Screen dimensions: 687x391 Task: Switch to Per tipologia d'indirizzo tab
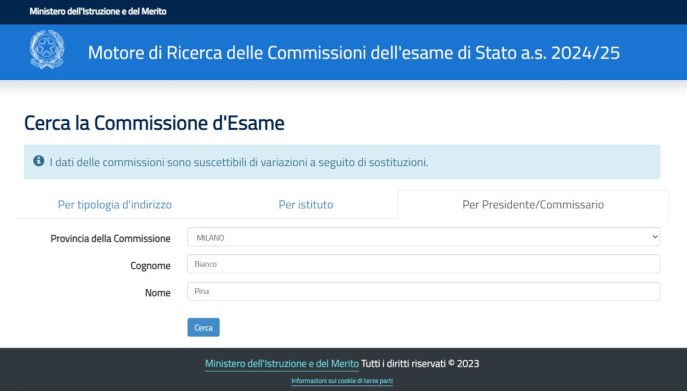click(115, 204)
